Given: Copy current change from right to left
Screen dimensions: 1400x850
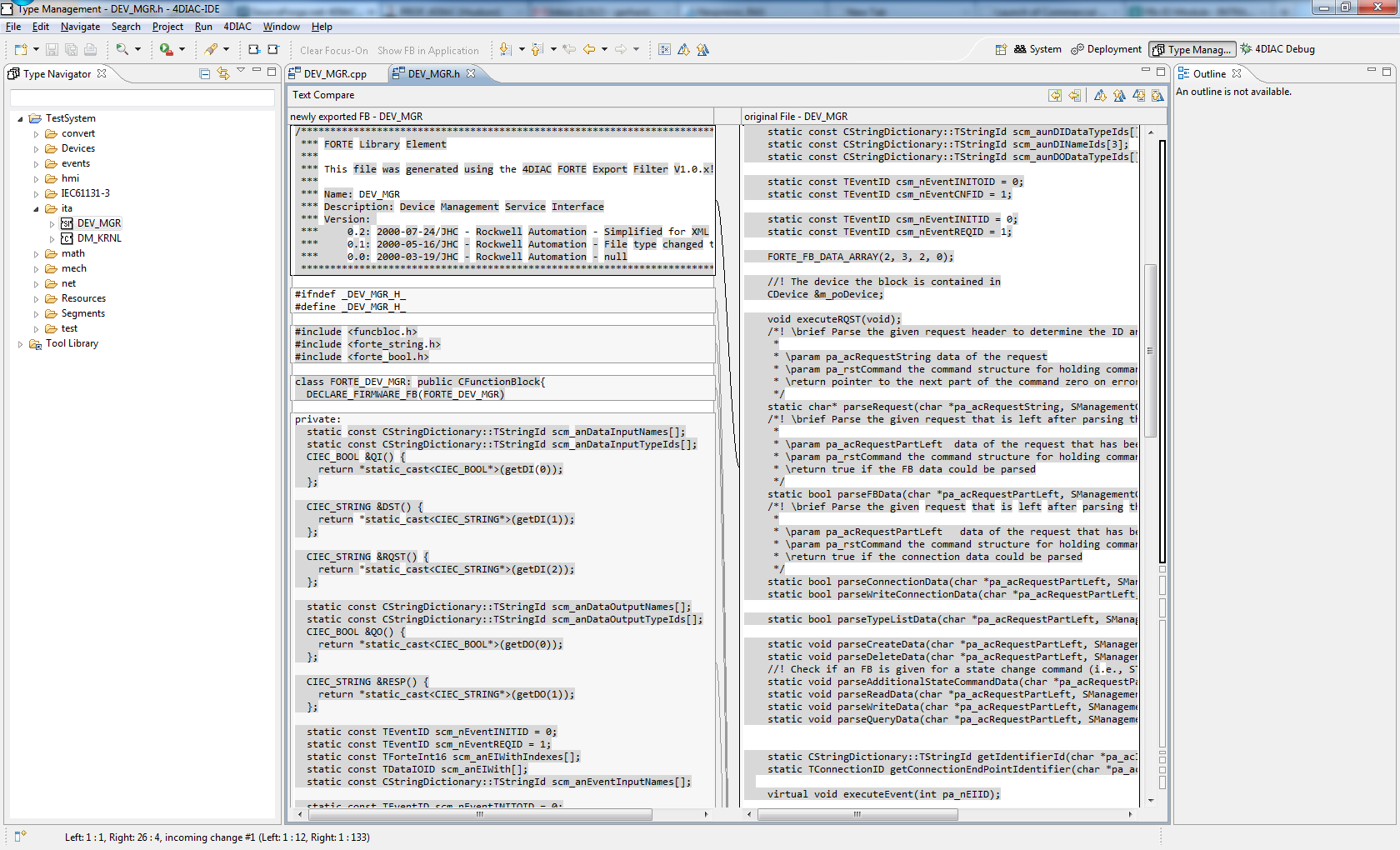Looking at the screenshot, I should coord(1075,96).
